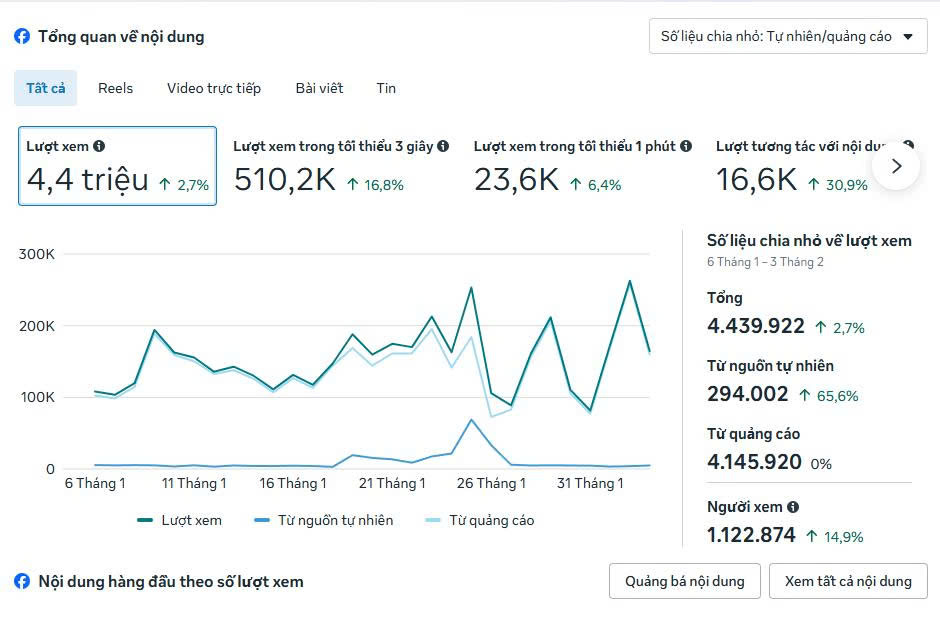Screen dimensions: 940x619
Task: Open the Số liệu chia nhỏ dropdown
Action: pos(788,37)
